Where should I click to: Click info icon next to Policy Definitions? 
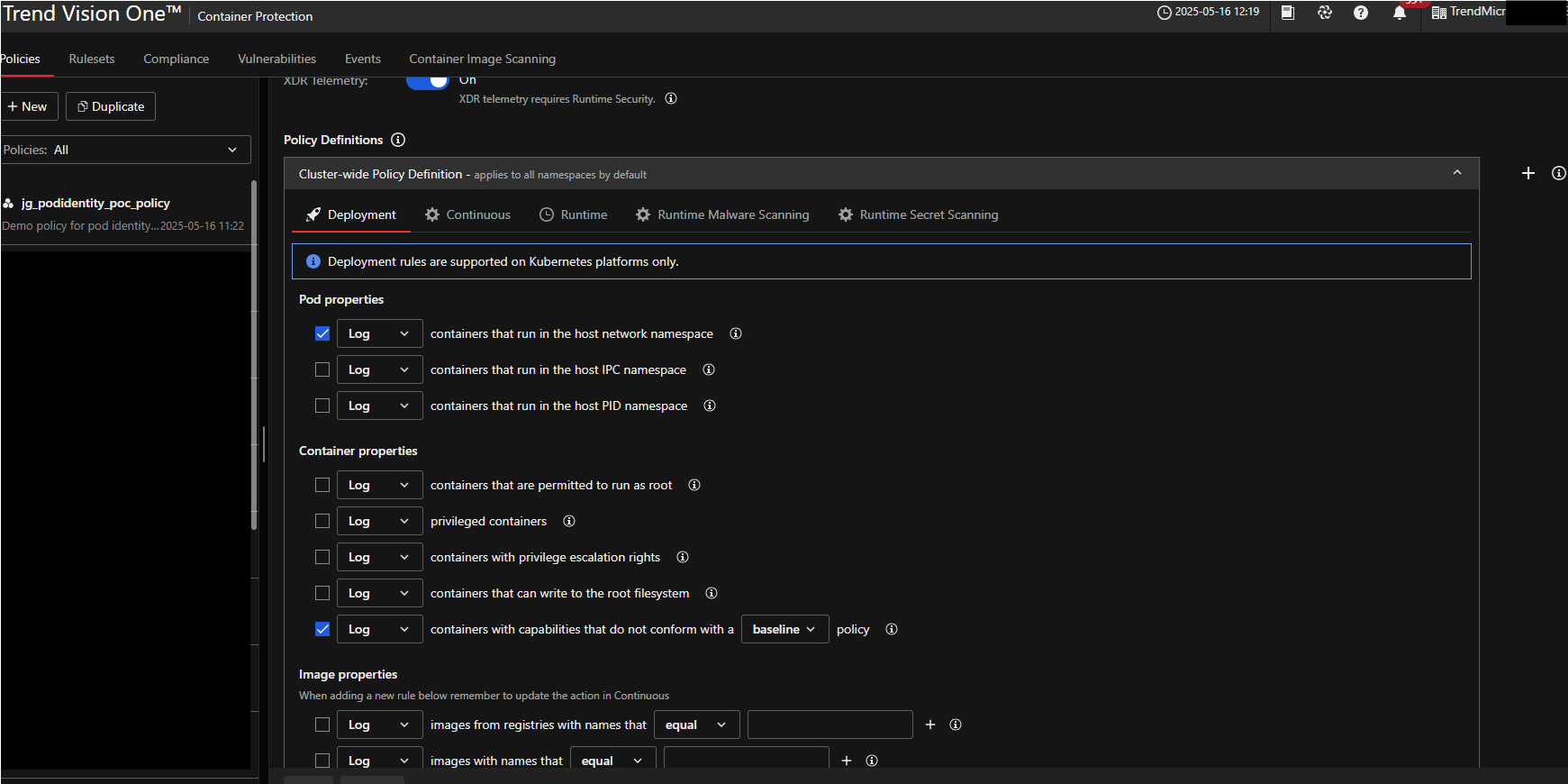pyautogui.click(x=398, y=140)
